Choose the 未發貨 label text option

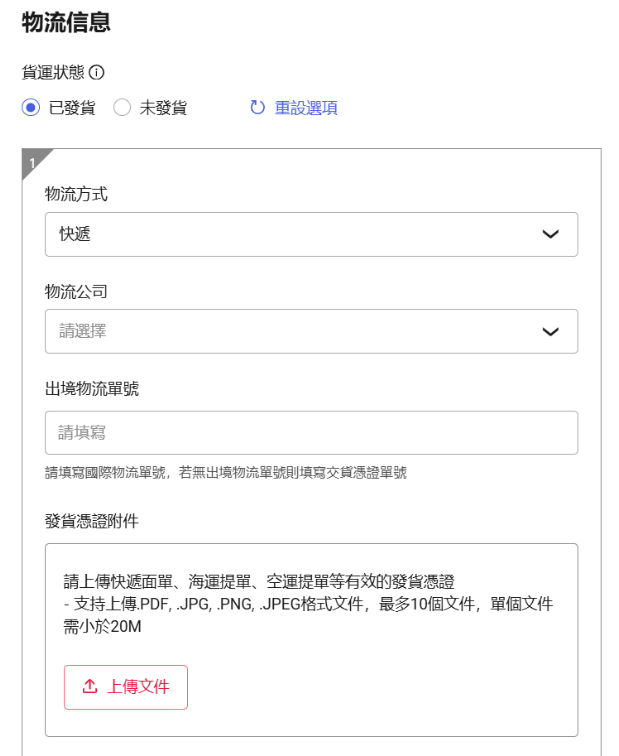tap(163, 108)
